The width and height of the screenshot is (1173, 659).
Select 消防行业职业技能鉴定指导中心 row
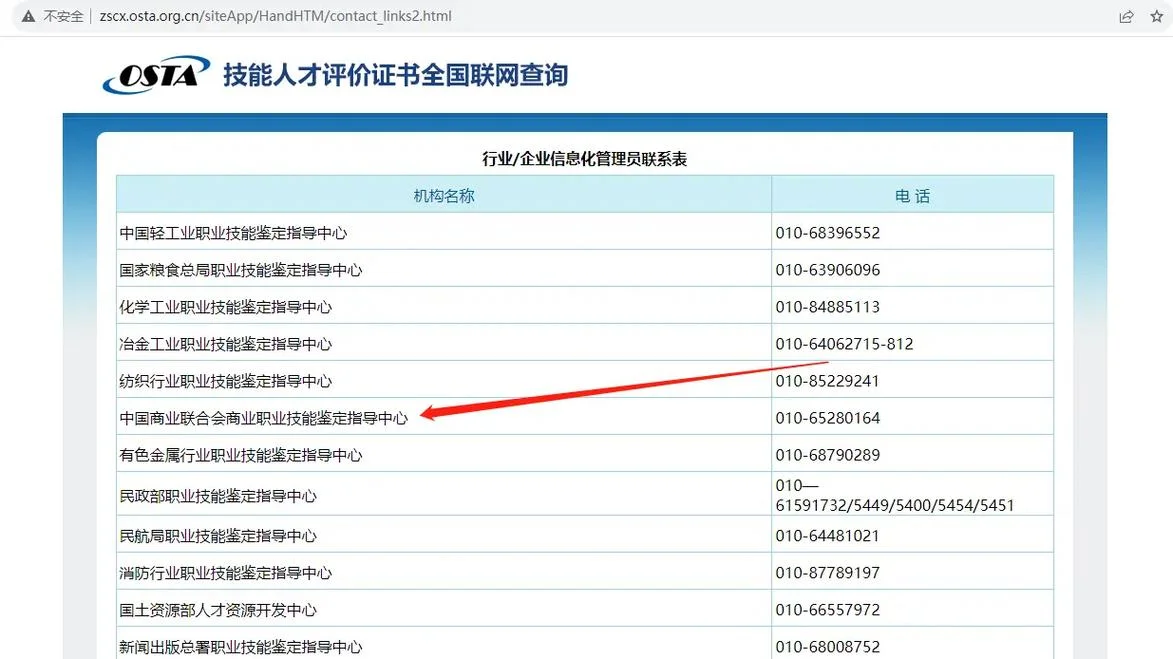585,572
